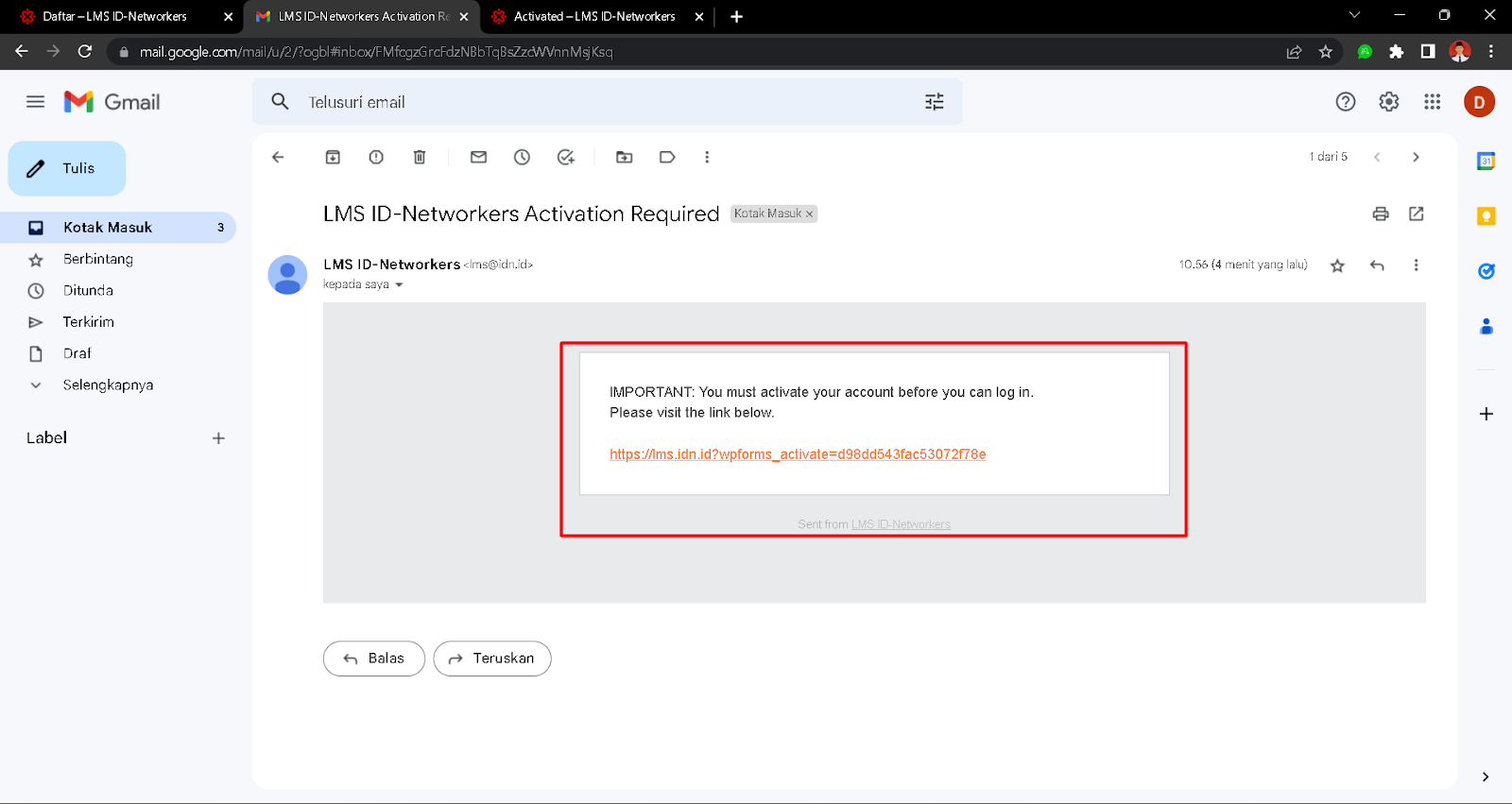Open a new browser tab
This screenshot has height=804, width=1512.
736,16
